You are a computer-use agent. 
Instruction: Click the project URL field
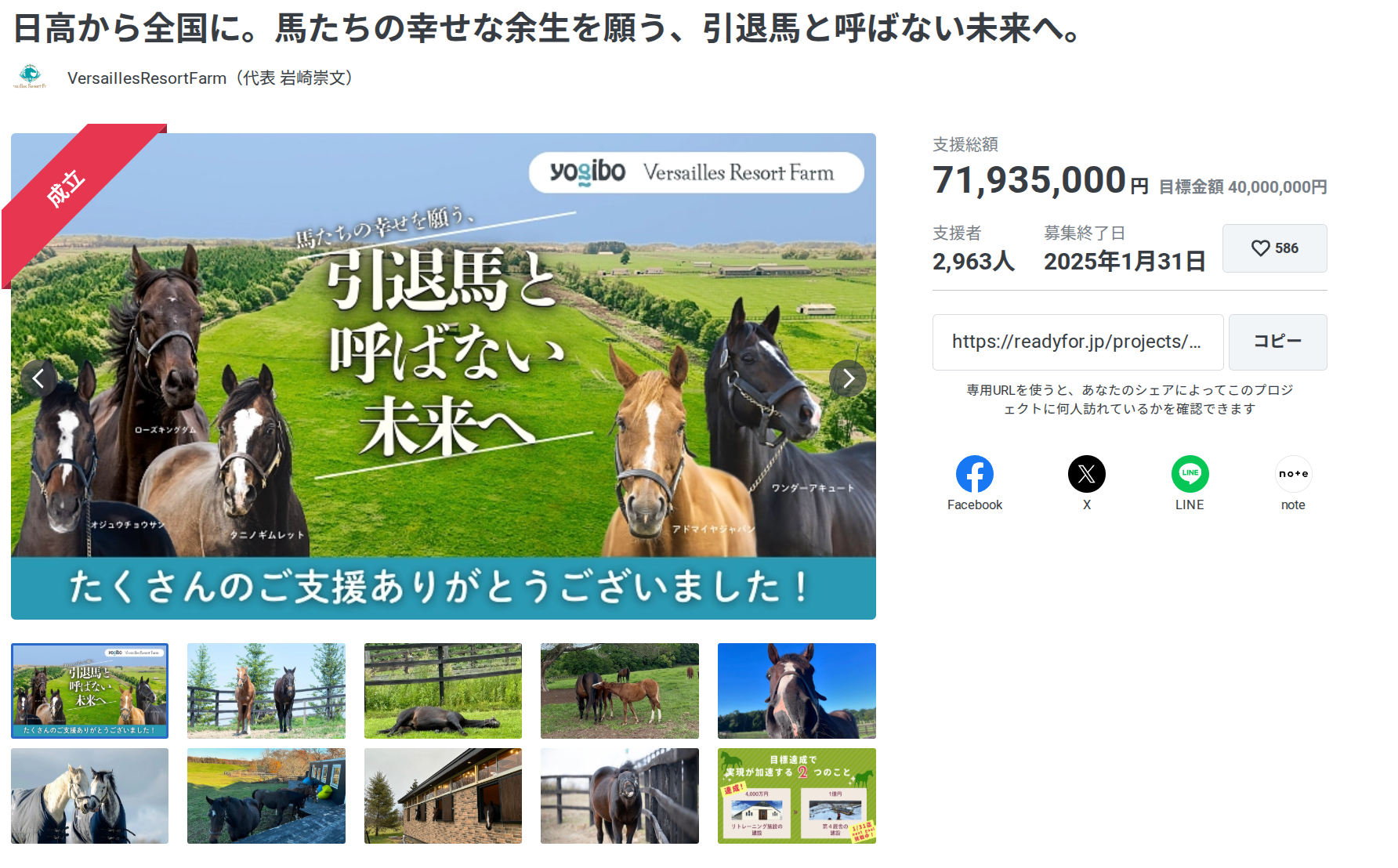pyautogui.click(x=1077, y=342)
